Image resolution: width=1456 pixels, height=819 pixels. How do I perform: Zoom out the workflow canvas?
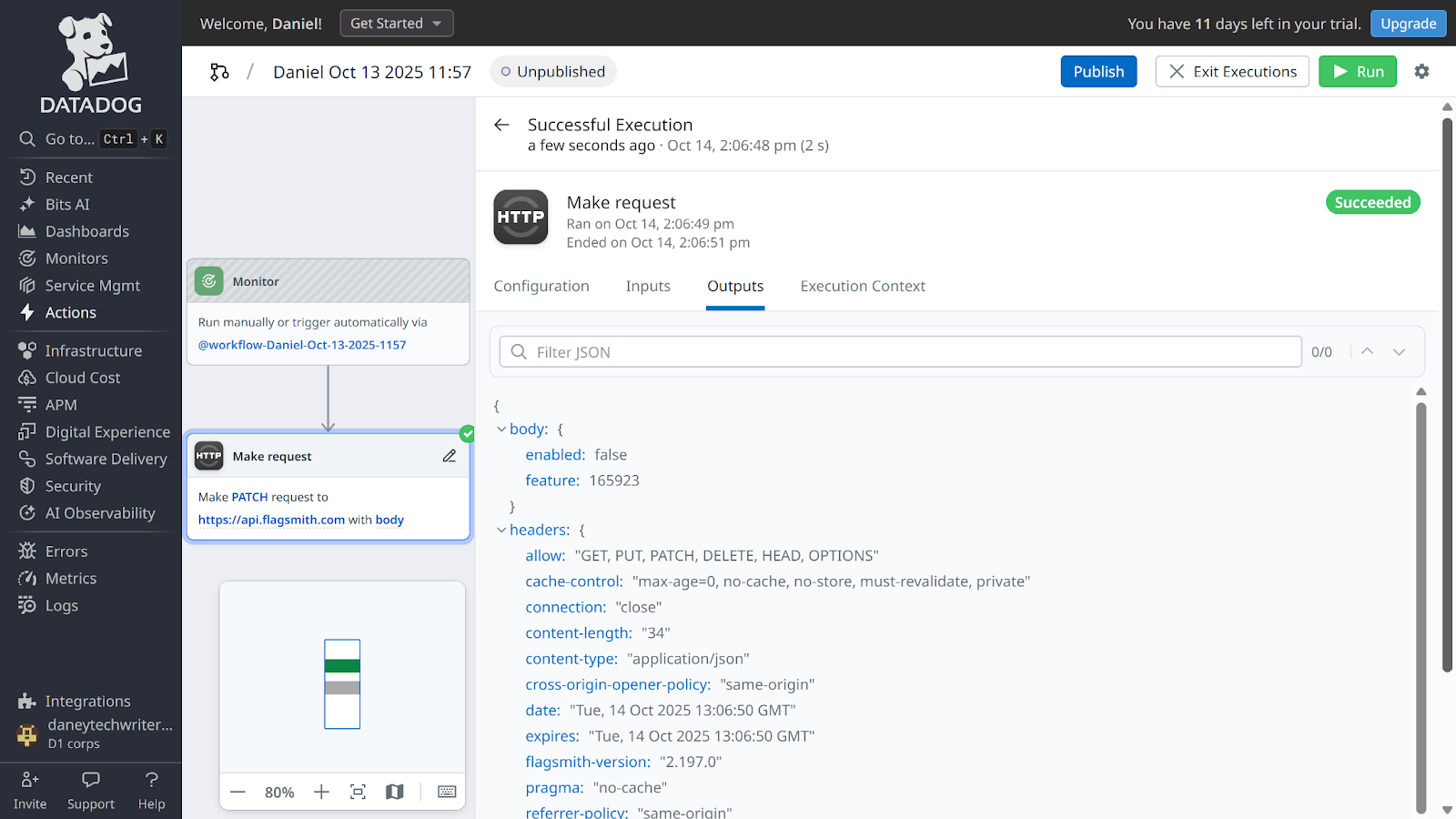coord(238,792)
